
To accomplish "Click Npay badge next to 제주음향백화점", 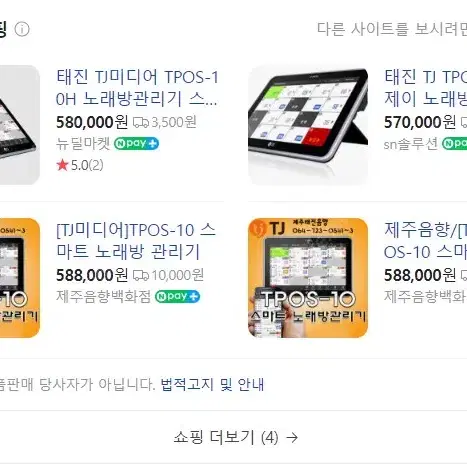I will [x=177, y=297].
